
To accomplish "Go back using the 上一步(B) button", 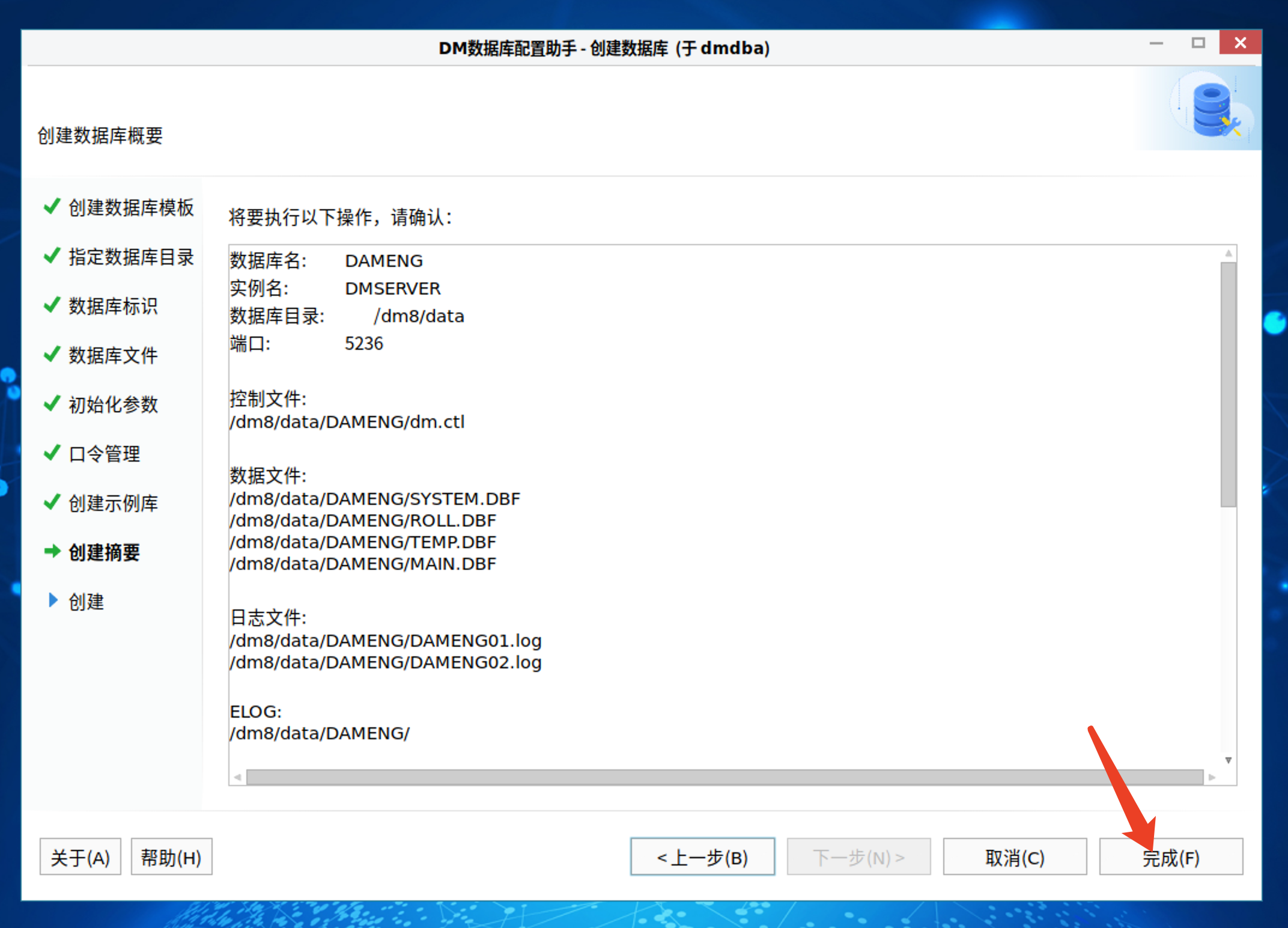I will click(702, 856).
